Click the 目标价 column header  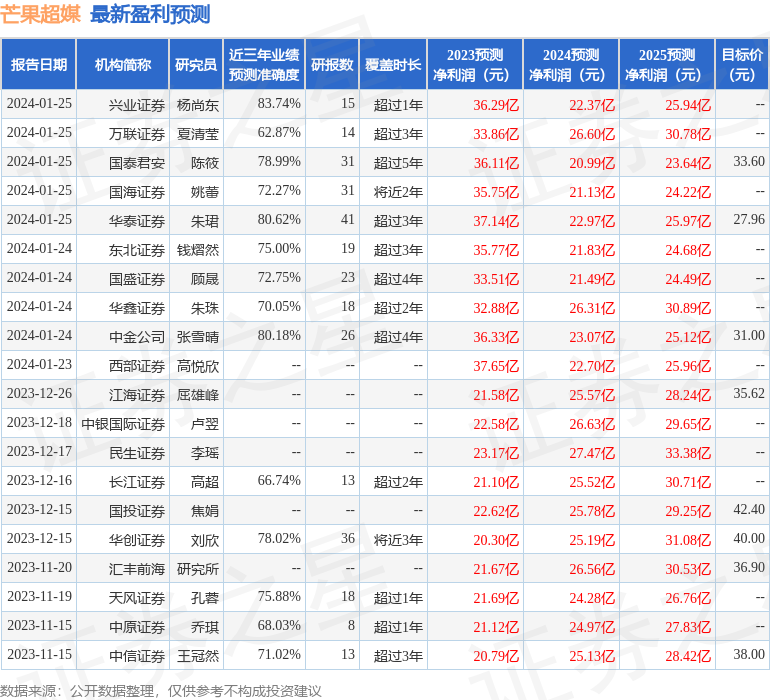742,64
